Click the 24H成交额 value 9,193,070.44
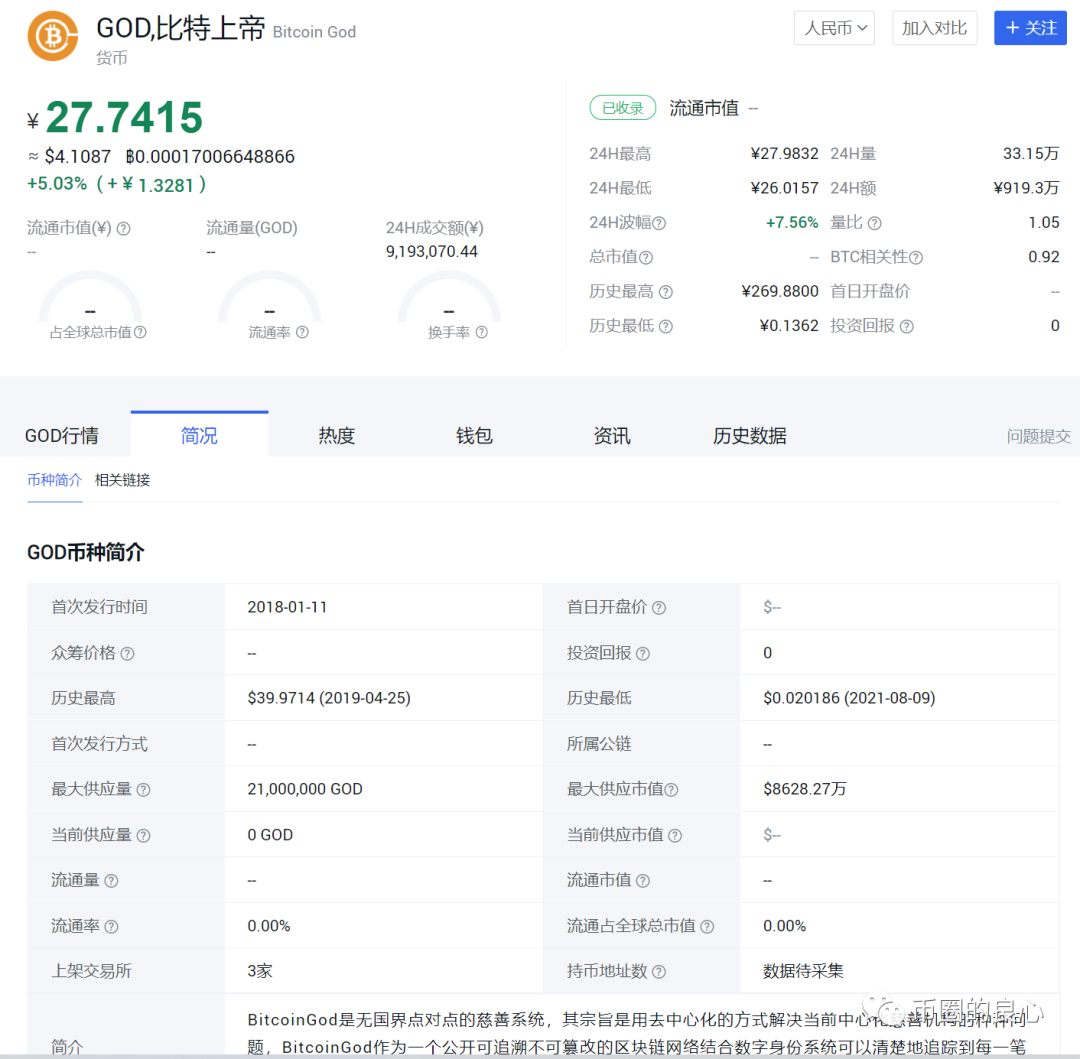This screenshot has width=1080, height=1059. click(431, 251)
